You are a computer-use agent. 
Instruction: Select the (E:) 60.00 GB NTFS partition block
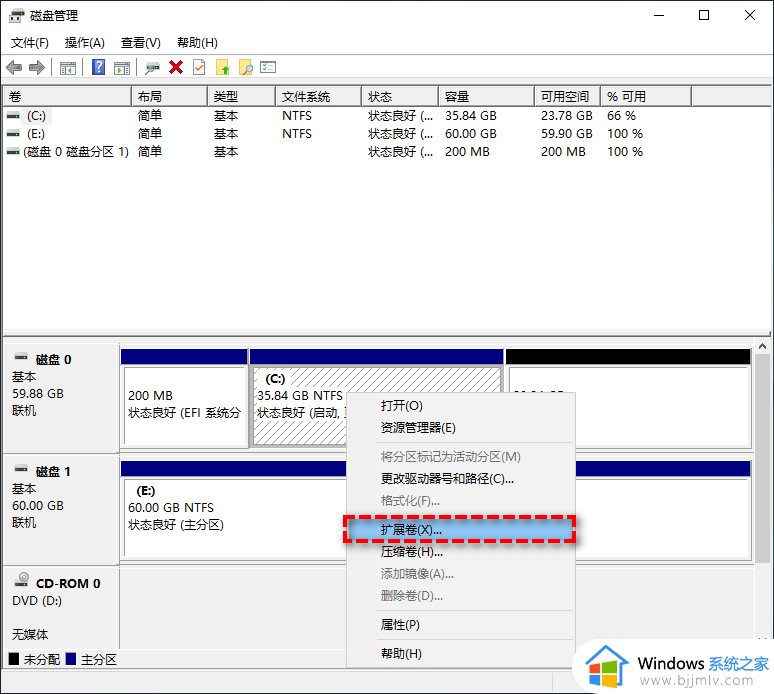pos(233,510)
